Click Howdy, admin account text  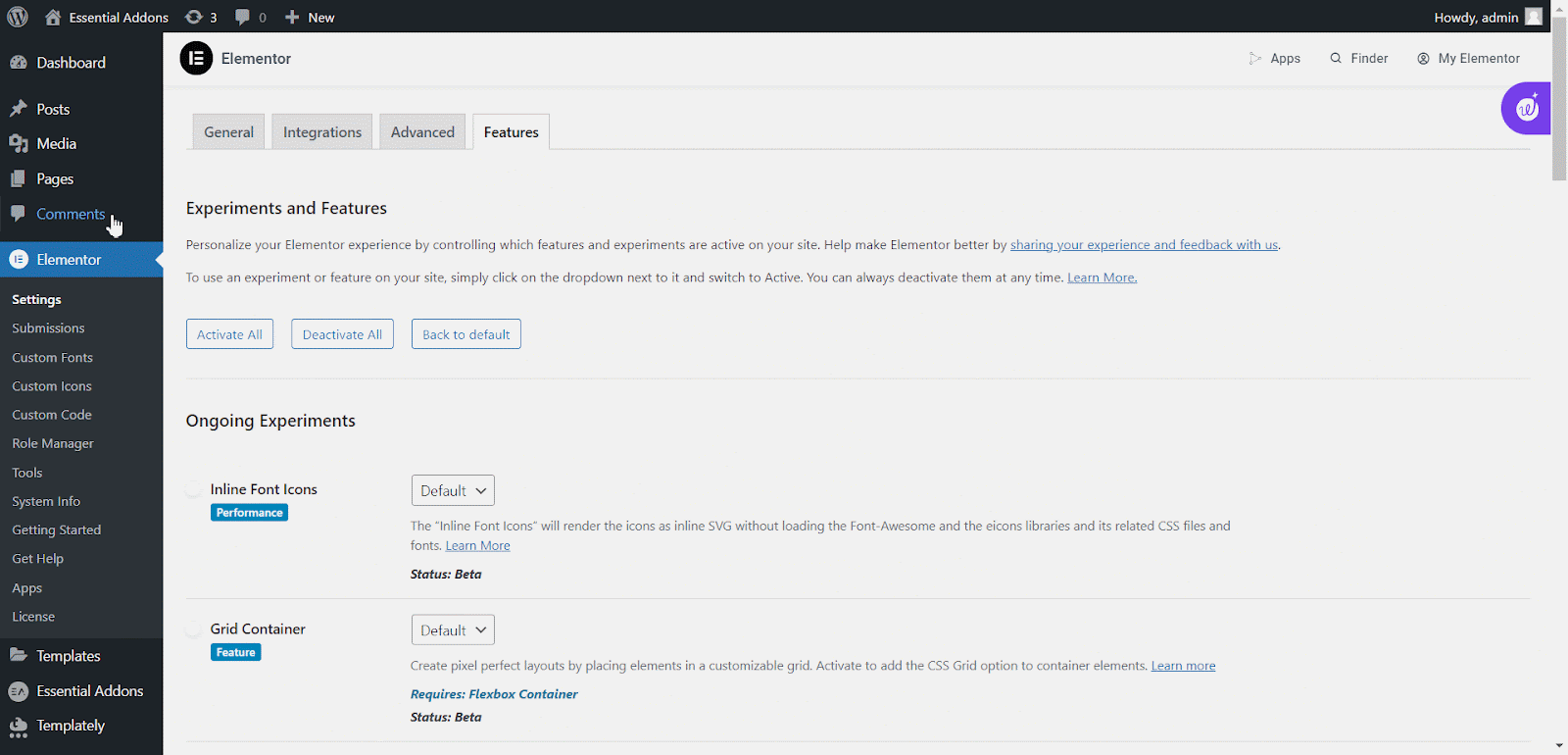coord(1476,18)
